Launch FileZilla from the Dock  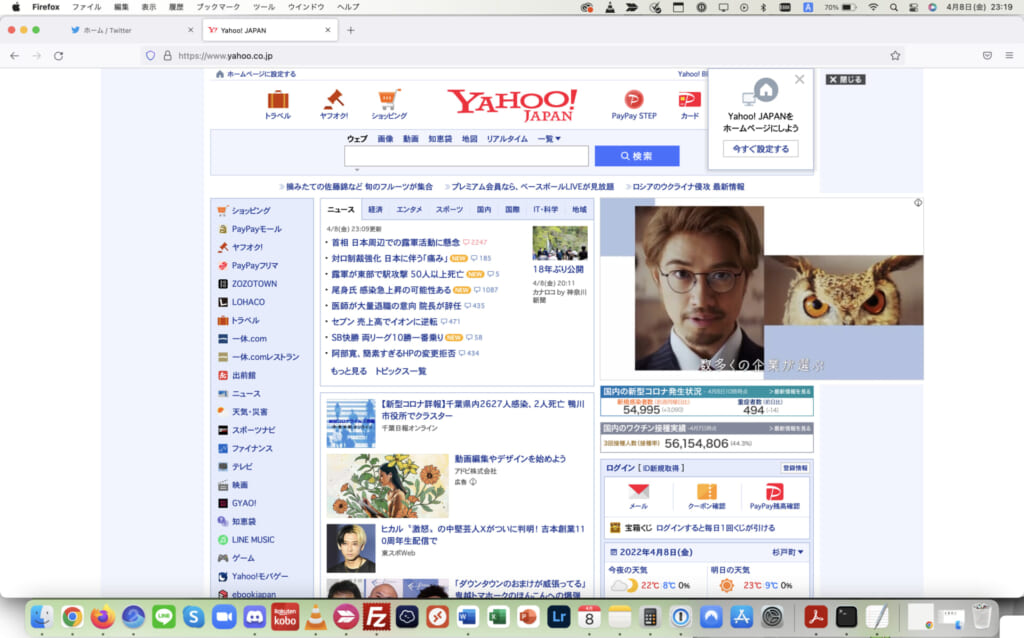[376, 617]
